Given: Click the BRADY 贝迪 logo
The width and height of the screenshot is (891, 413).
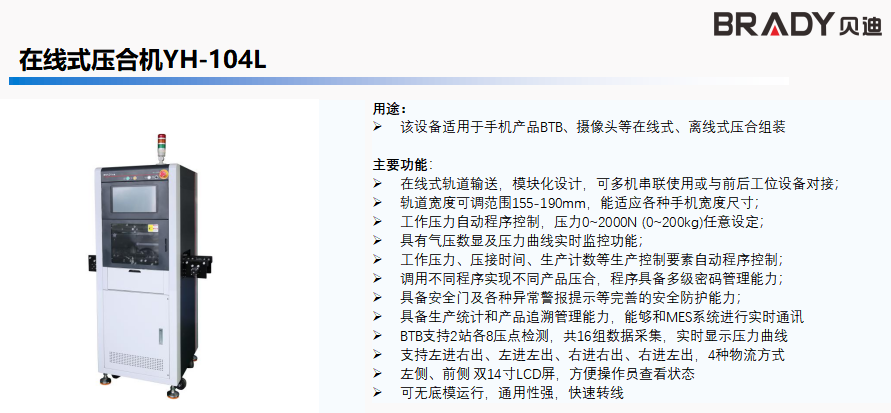Looking at the screenshot, I should coord(798,24).
